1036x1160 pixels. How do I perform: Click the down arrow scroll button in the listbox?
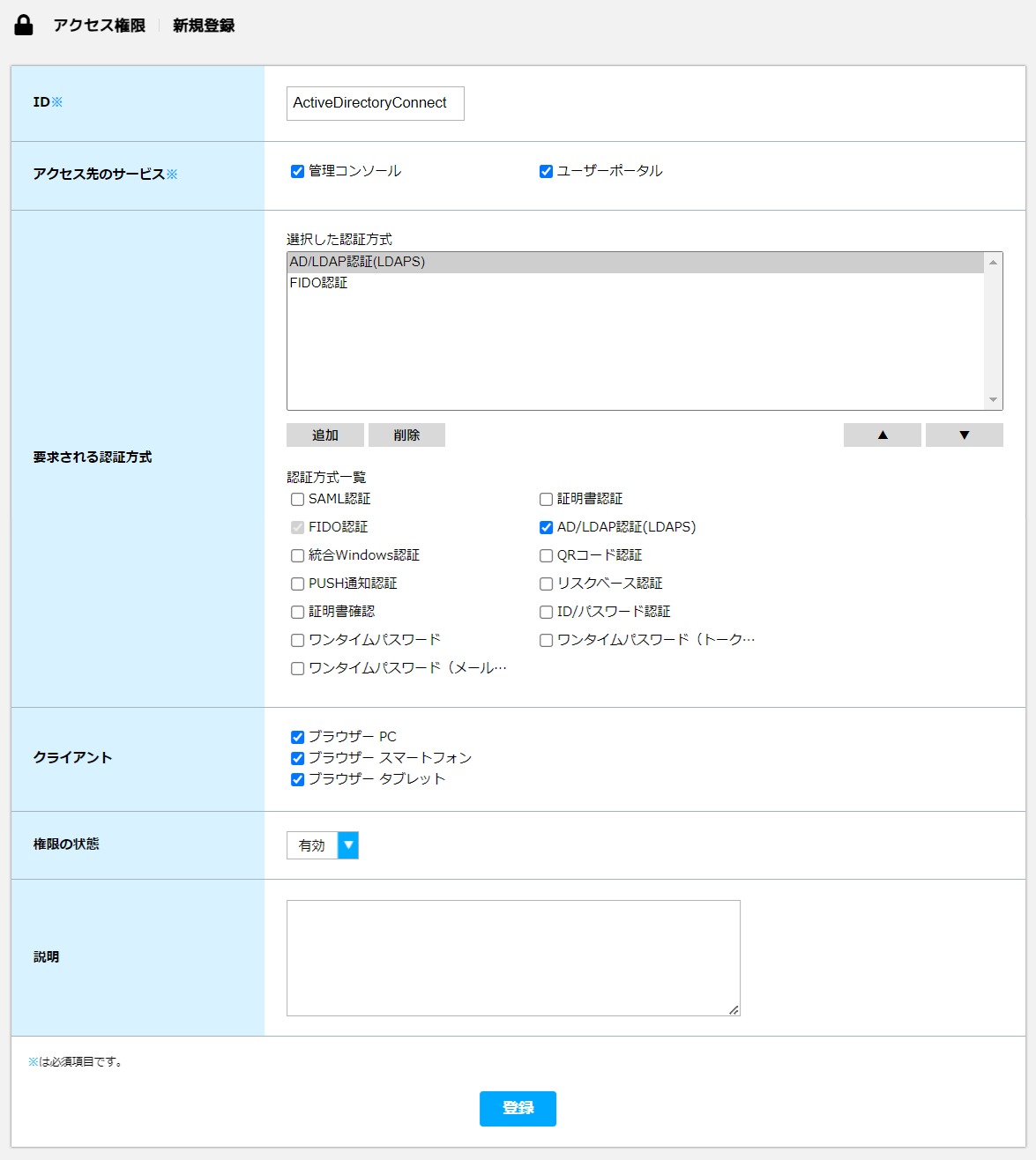[x=994, y=400]
